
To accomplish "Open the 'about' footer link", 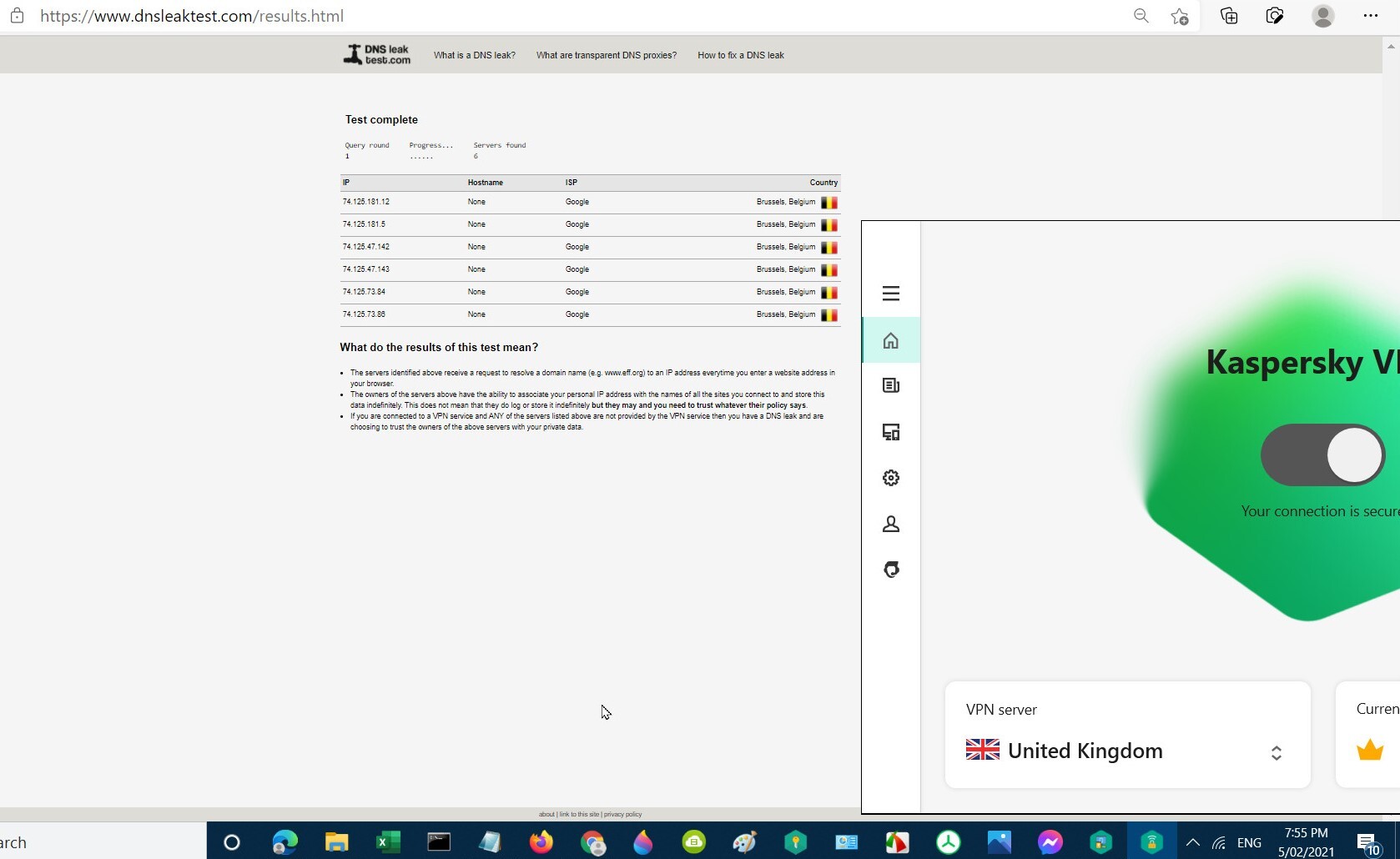I will pos(546,814).
